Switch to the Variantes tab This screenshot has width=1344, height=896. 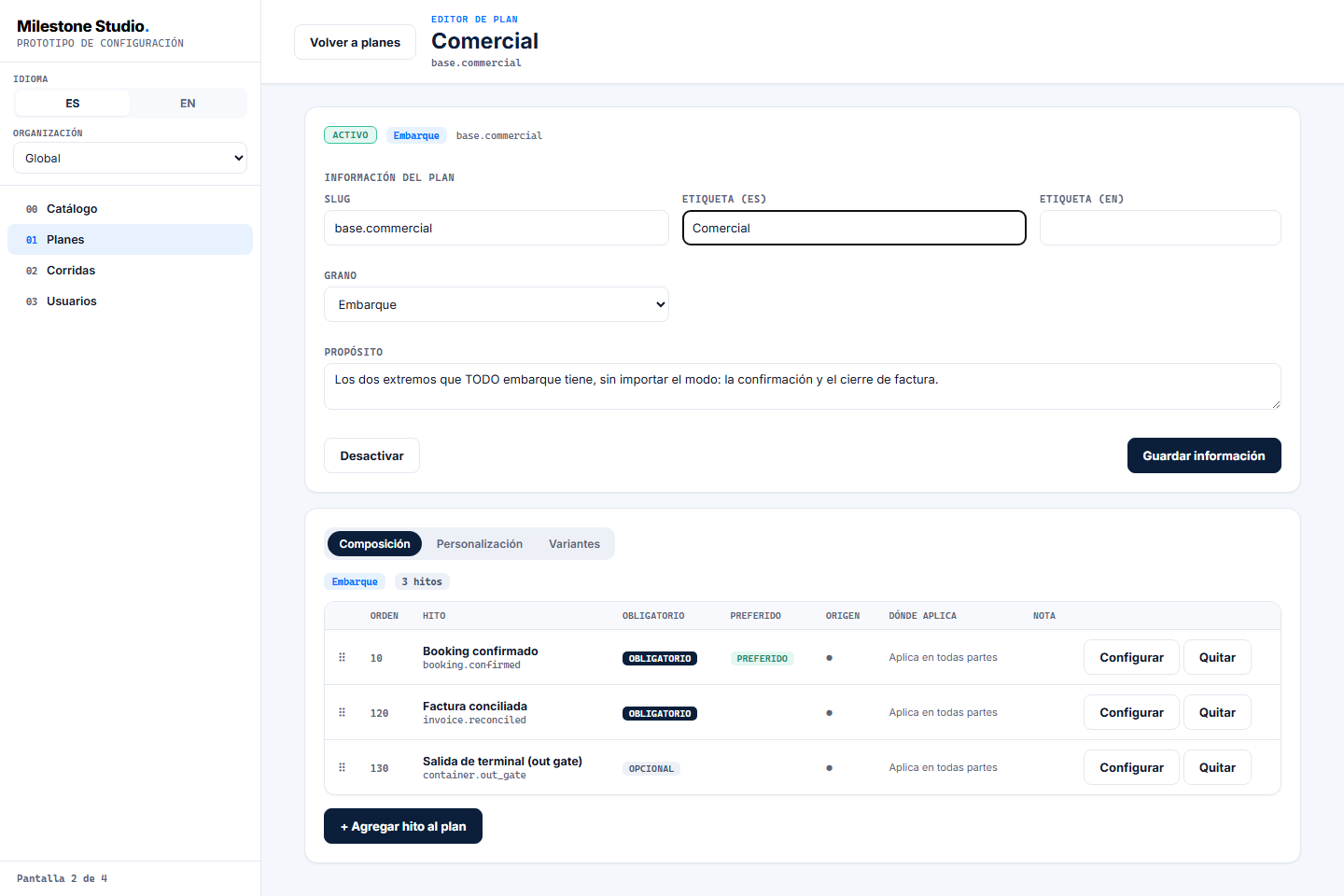coord(574,543)
